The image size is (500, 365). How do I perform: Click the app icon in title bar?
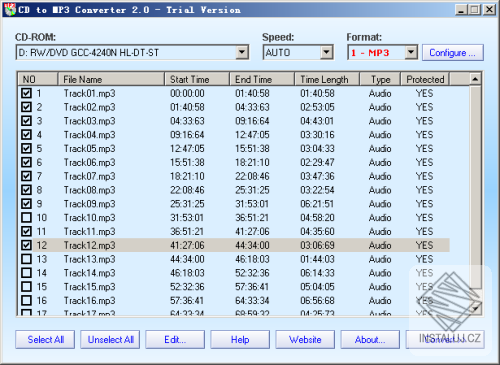pos(10,9)
